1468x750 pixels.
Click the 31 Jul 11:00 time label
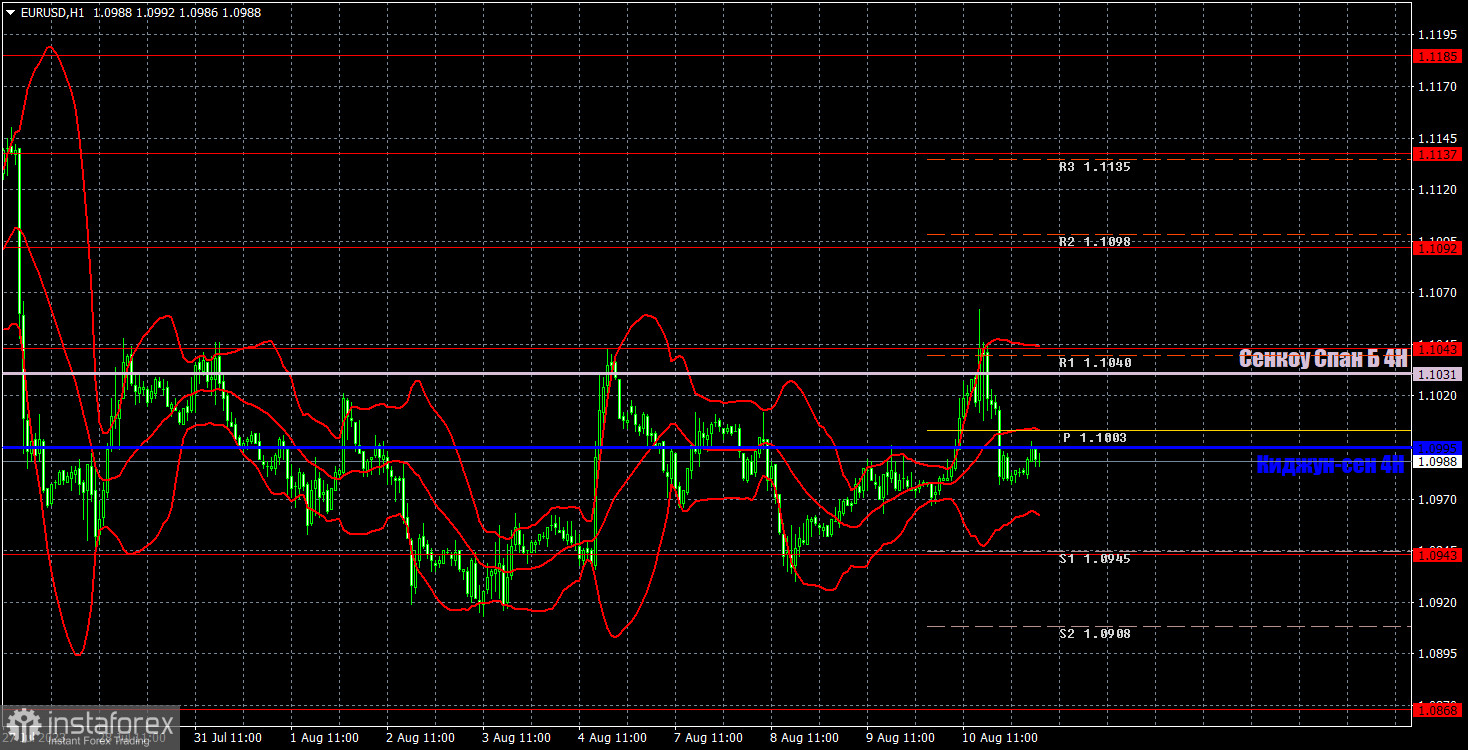(x=228, y=737)
